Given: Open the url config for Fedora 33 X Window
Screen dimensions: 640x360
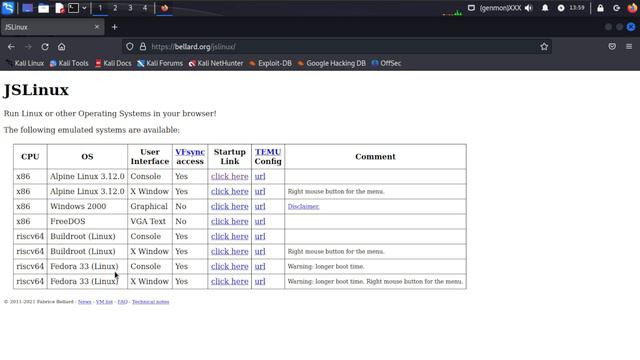Looking at the screenshot, I should (260, 281).
